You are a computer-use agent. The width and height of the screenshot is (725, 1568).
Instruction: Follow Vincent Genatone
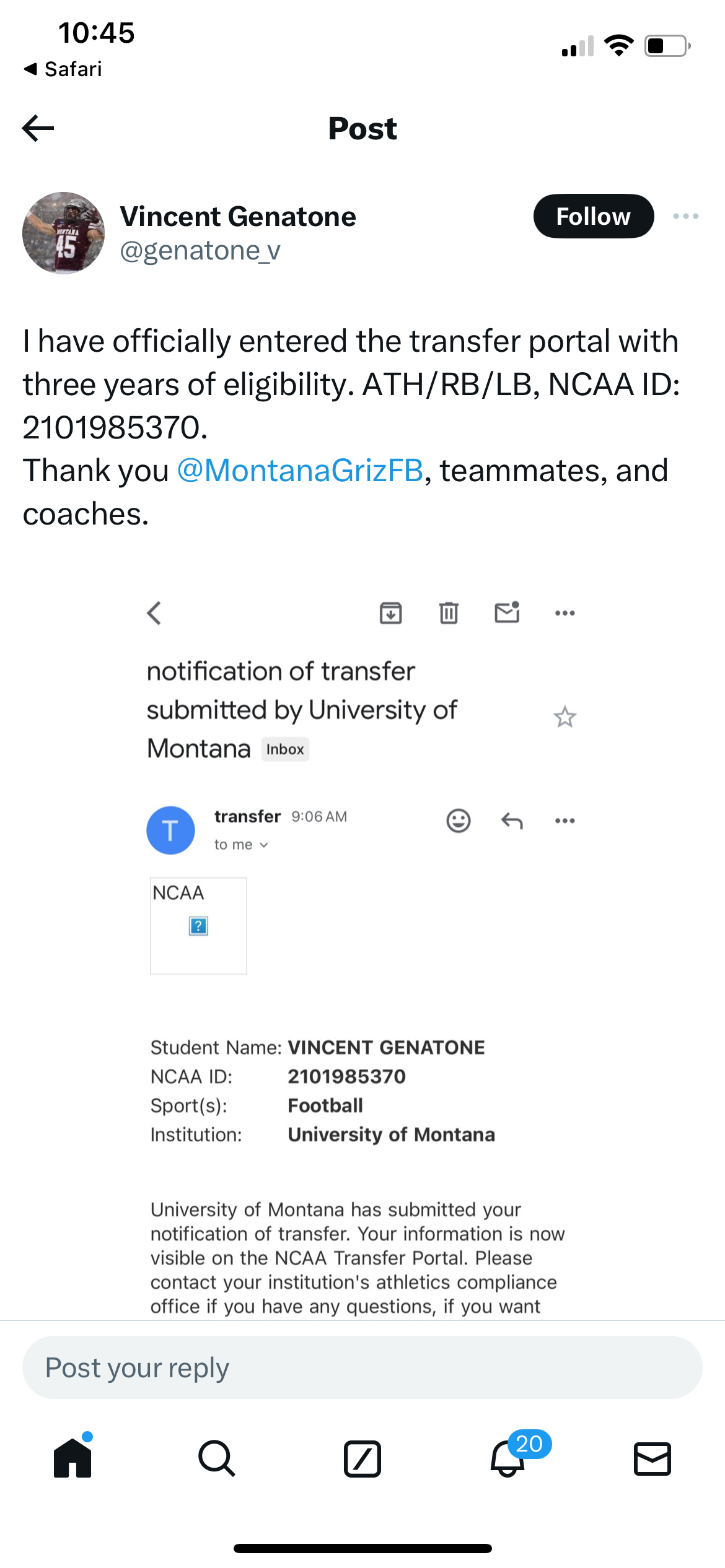point(593,216)
